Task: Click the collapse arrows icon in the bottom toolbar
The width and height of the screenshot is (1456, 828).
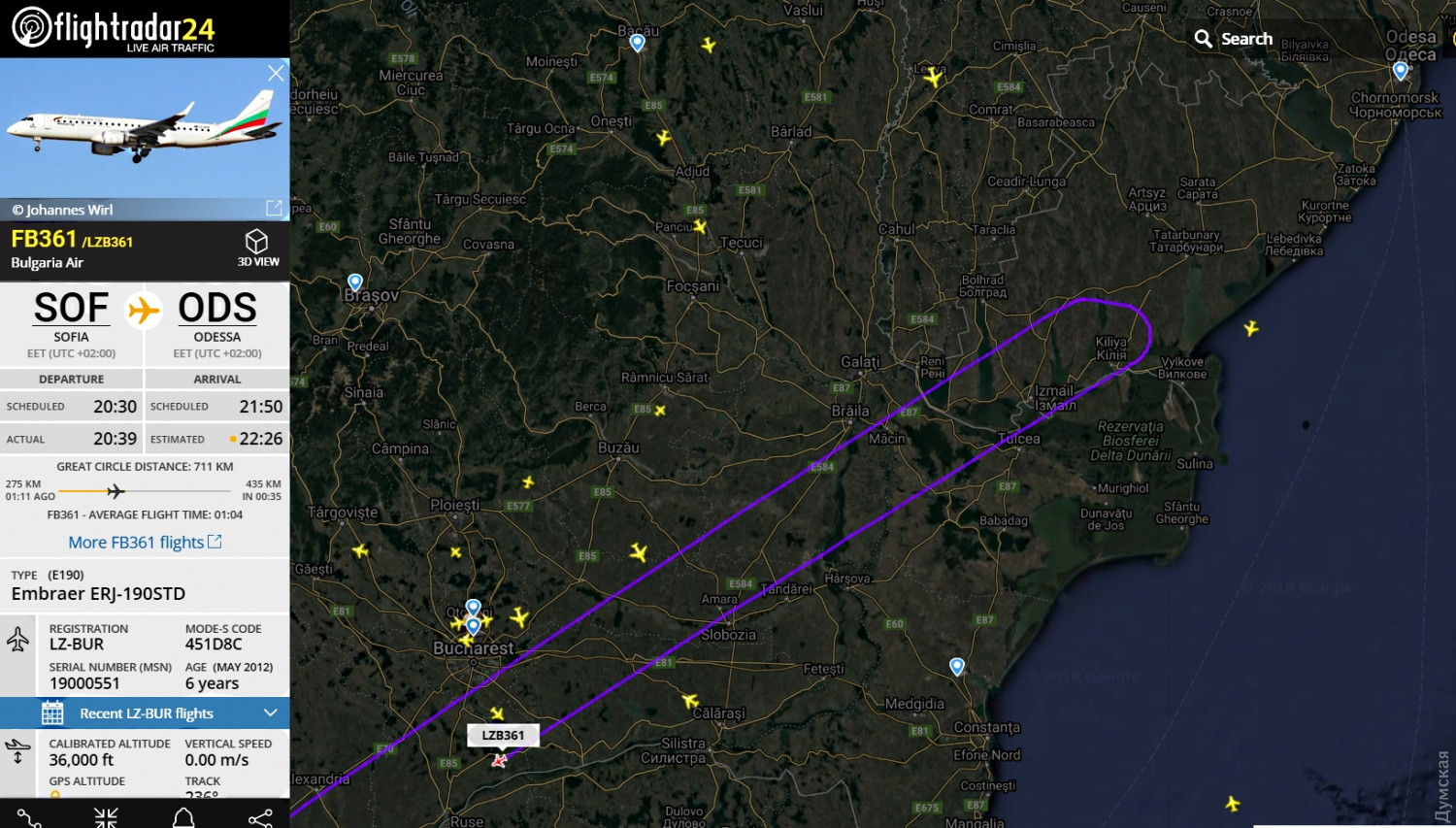Action: 106,818
